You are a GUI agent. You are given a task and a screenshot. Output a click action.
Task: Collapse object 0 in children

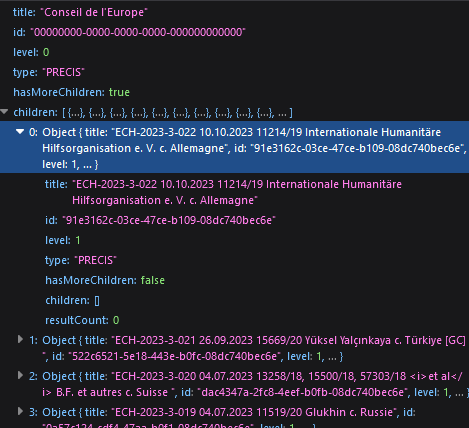pos(20,132)
